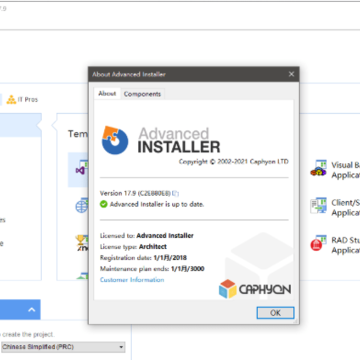Click 'Licensed to: Advanced Installer' text
This screenshot has width=360, height=360.
pos(147,236)
